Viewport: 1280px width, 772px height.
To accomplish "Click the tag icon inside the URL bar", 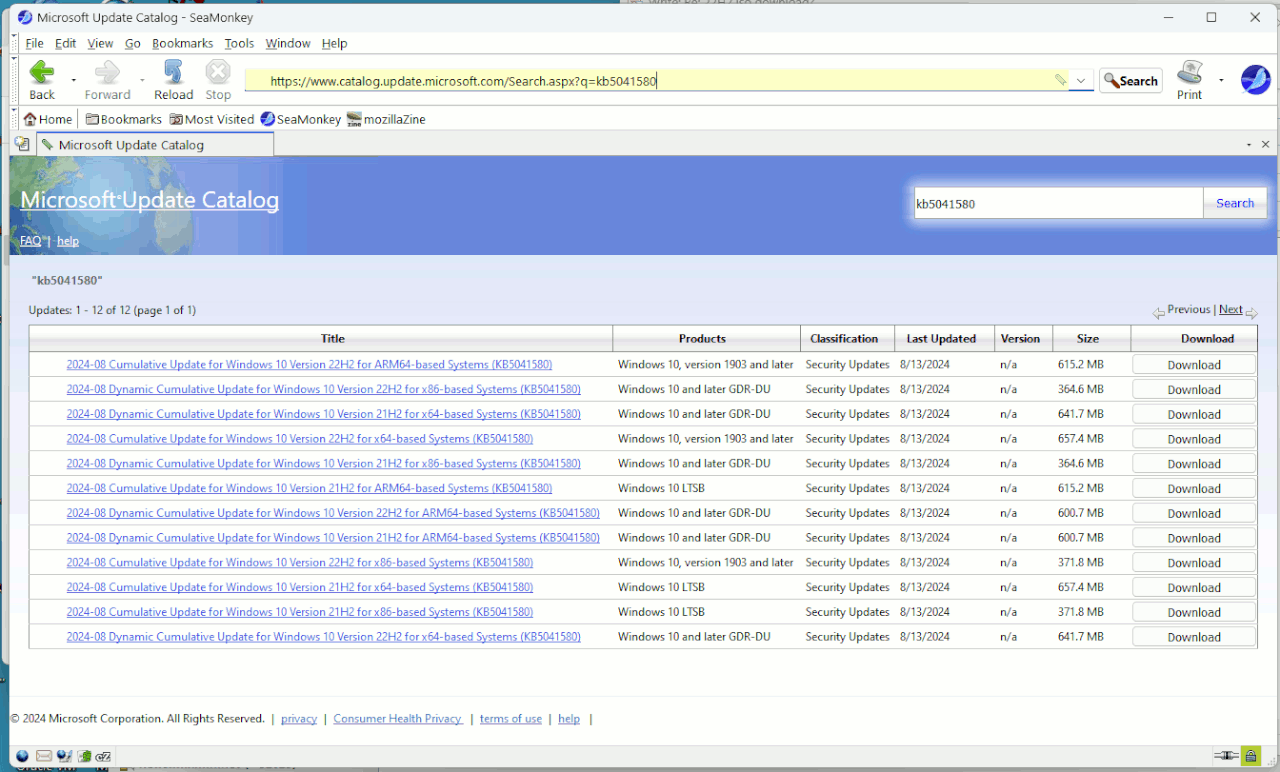I will [1060, 80].
